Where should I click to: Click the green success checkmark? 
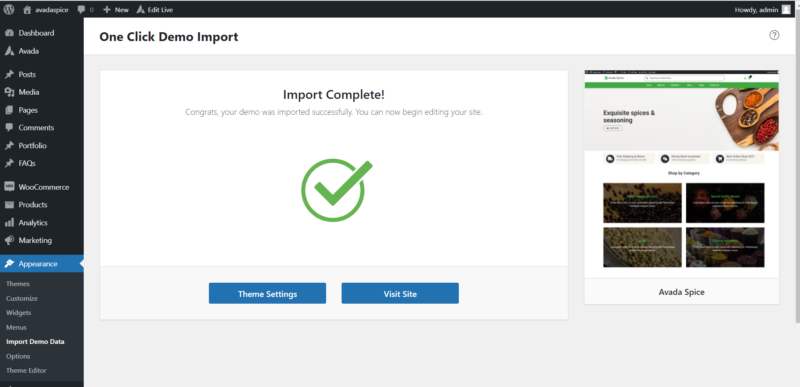pos(336,190)
